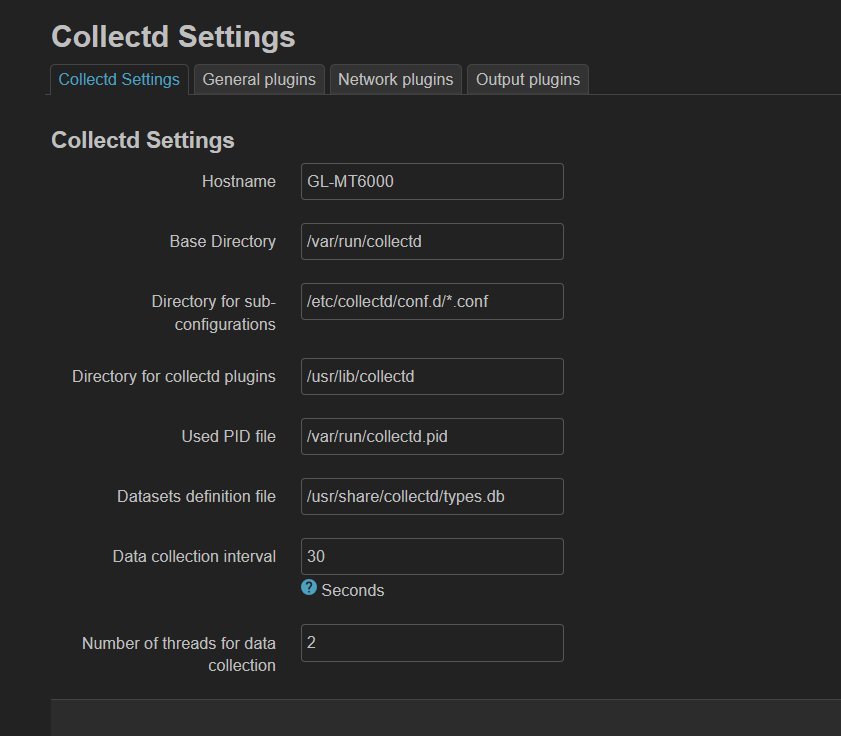
Task: Click the collectd plugins directory field
Action: click(432, 377)
